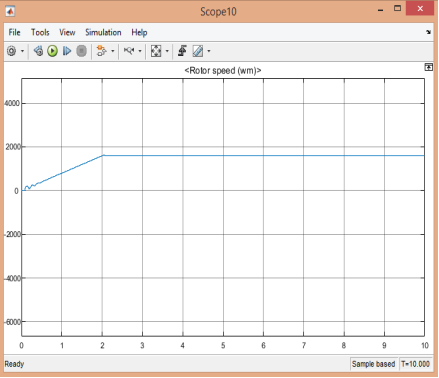Viewport: 439px width, 378px height.
Task: Open the File menu
Action: coord(14,32)
